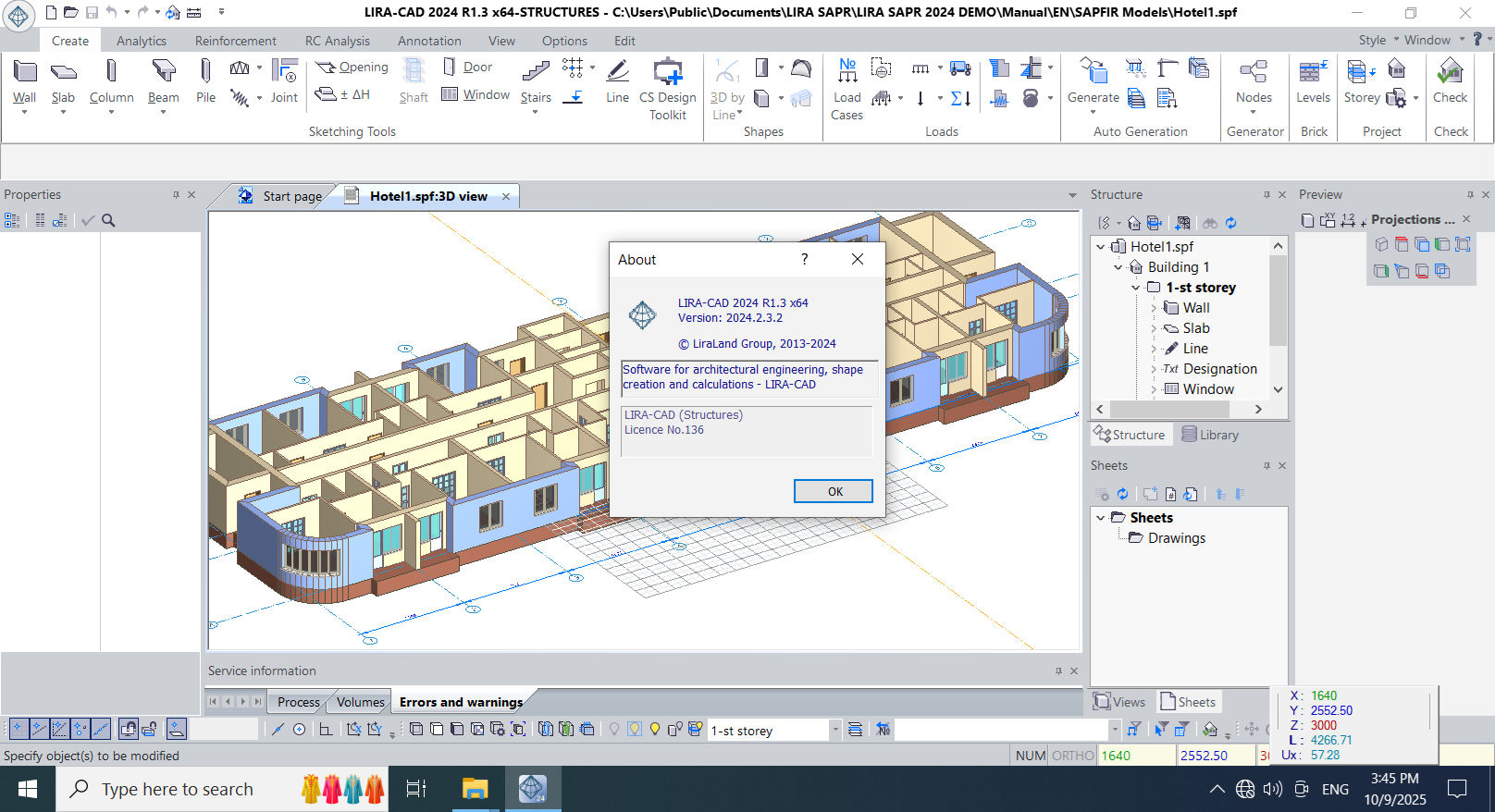Screen dimensions: 1495x812
Task: Refresh the Sheets panel
Action: click(x=1122, y=494)
